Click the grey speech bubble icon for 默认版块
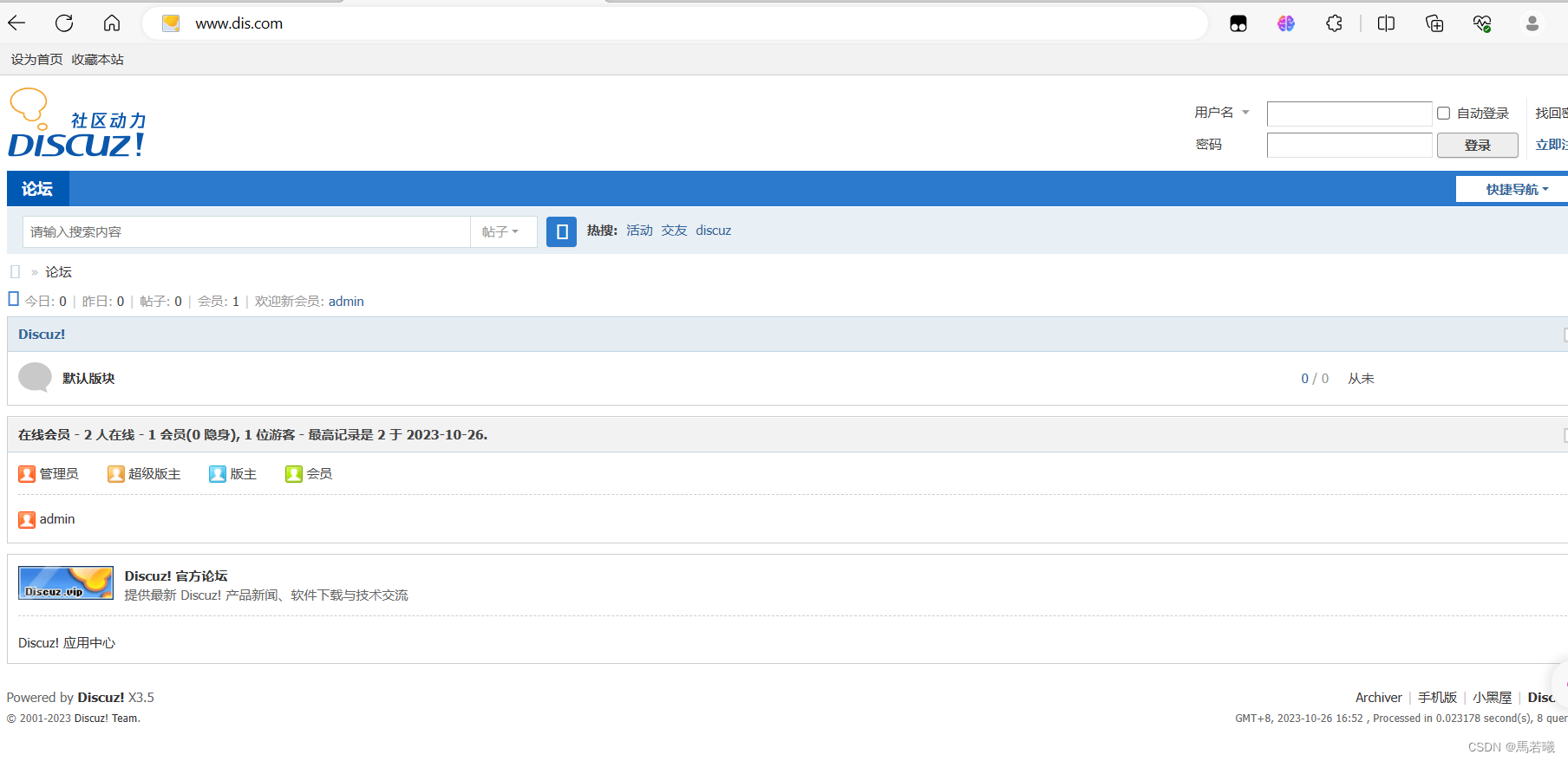This screenshot has height=761, width=1568. pyautogui.click(x=35, y=378)
